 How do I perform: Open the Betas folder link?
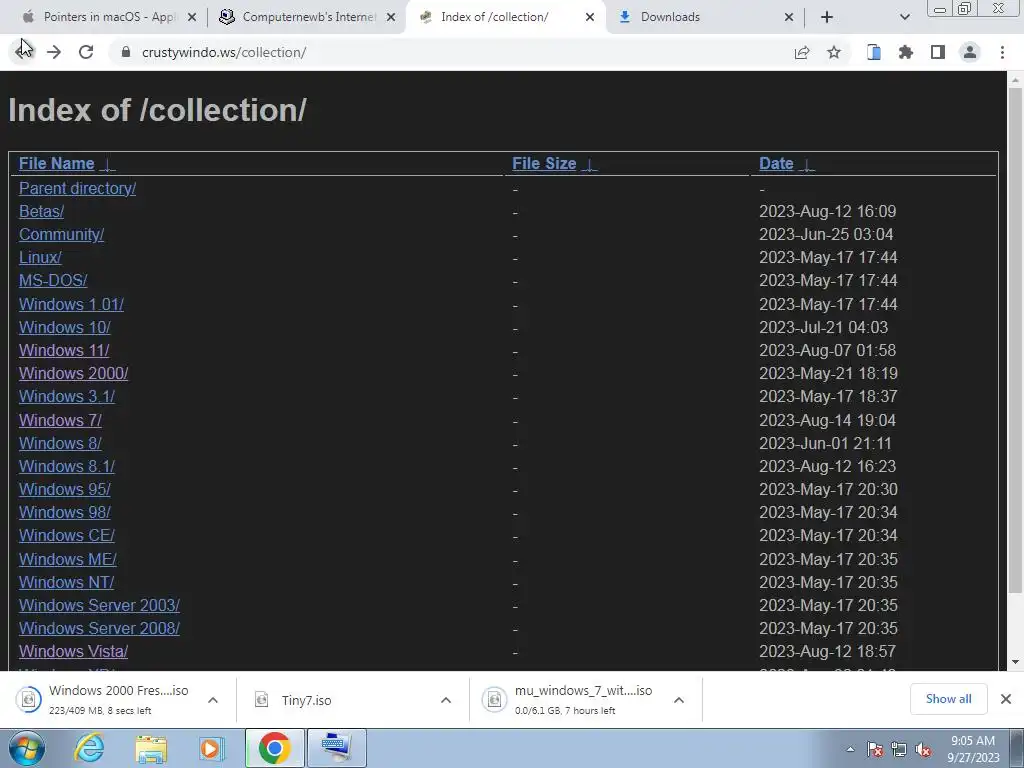[41, 211]
